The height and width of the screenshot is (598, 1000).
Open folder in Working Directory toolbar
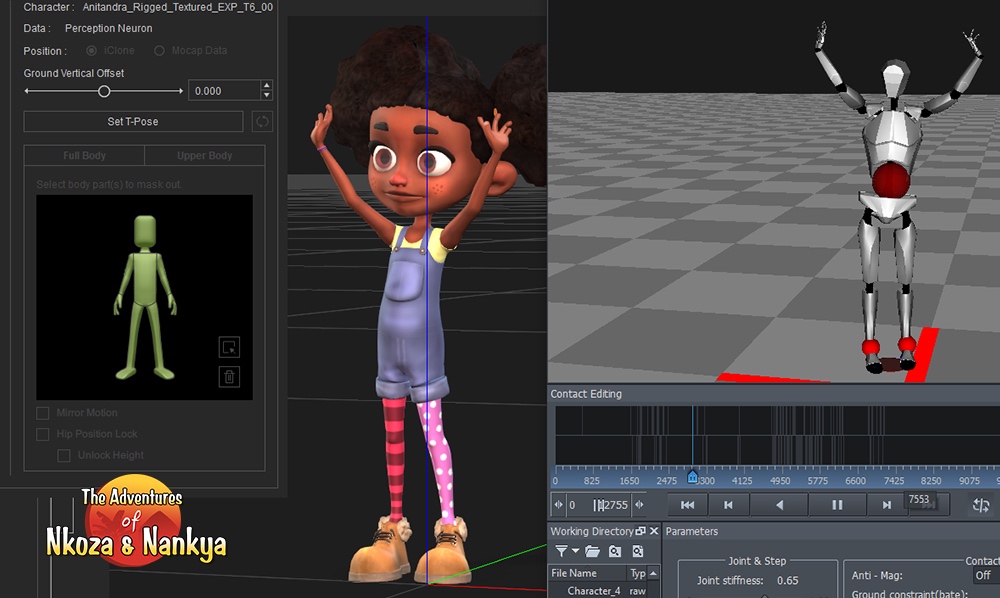point(592,551)
